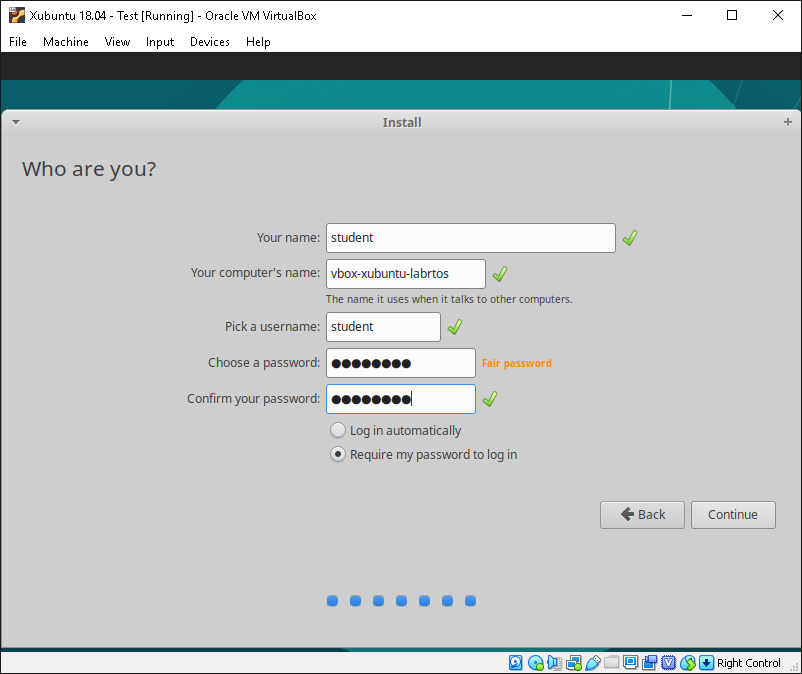Click the recording status icon

650,663
